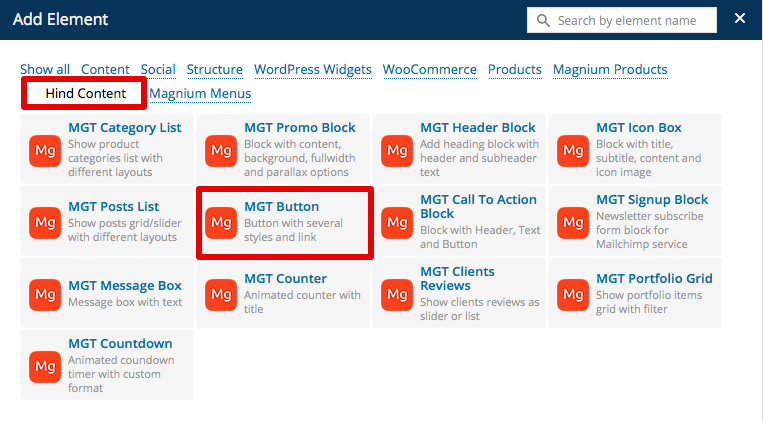The height and width of the screenshot is (421, 763).
Task: Show all elements filter
Action: pyautogui.click(x=45, y=70)
